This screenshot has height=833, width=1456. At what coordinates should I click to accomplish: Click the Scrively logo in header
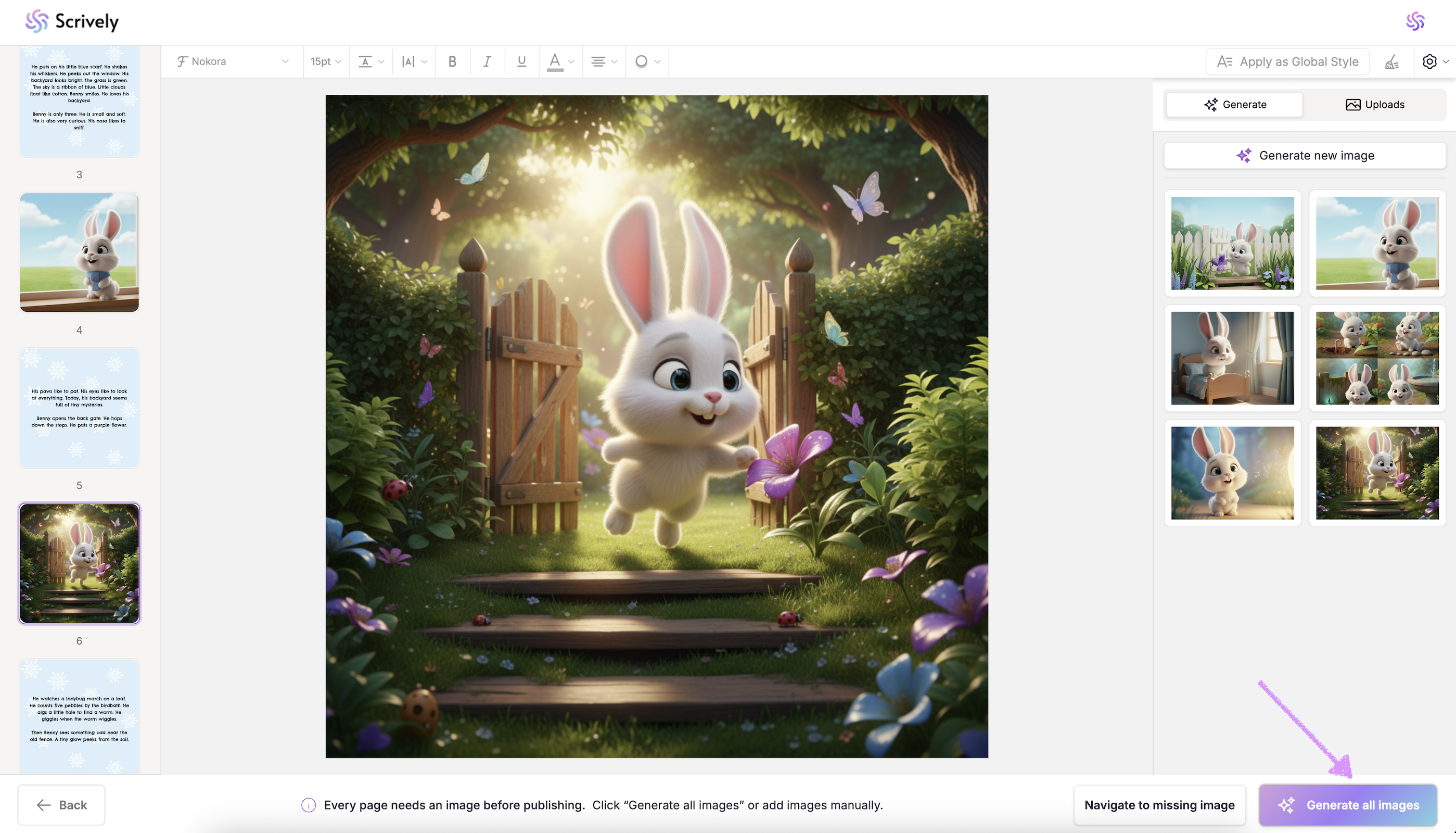pos(72,22)
